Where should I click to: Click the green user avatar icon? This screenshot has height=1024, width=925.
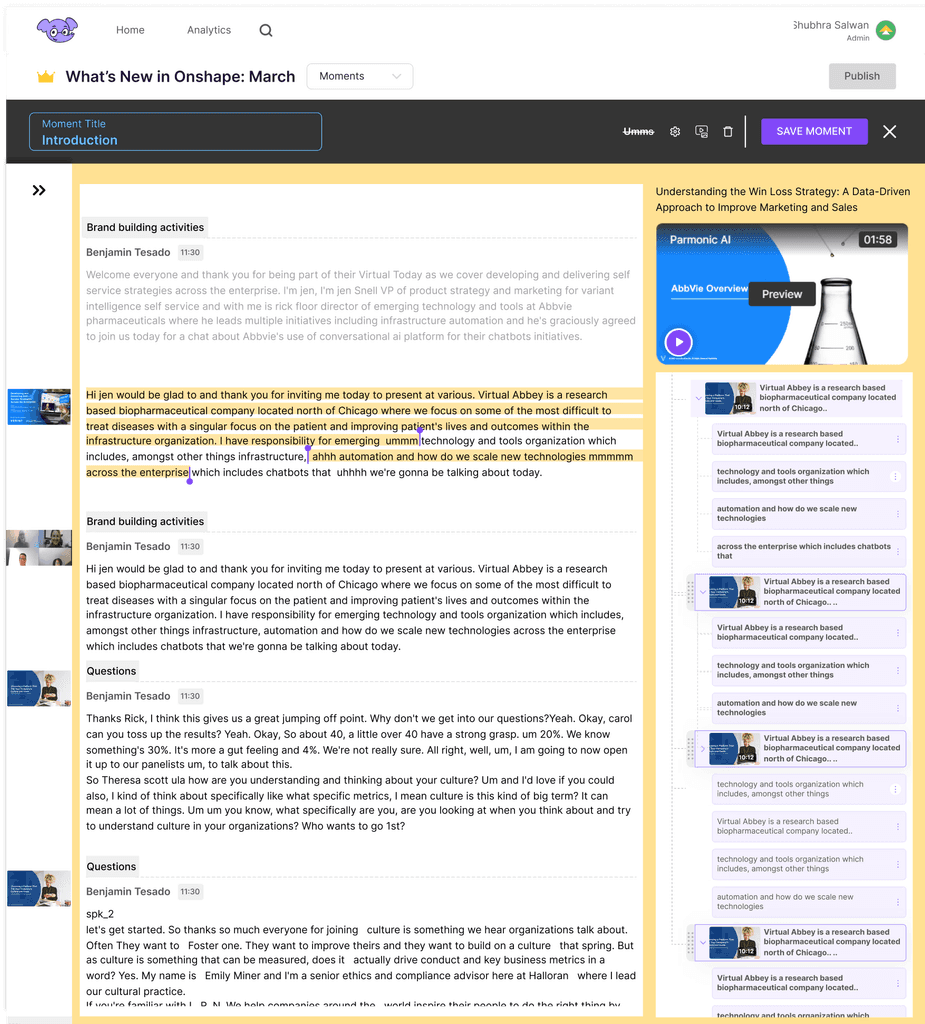click(886, 30)
